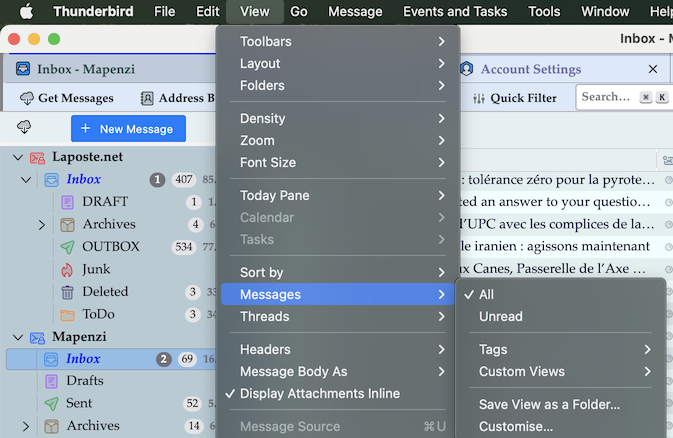This screenshot has width=673, height=438.
Task: Select the Unread messages view option
Action: pyautogui.click(x=560, y=316)
